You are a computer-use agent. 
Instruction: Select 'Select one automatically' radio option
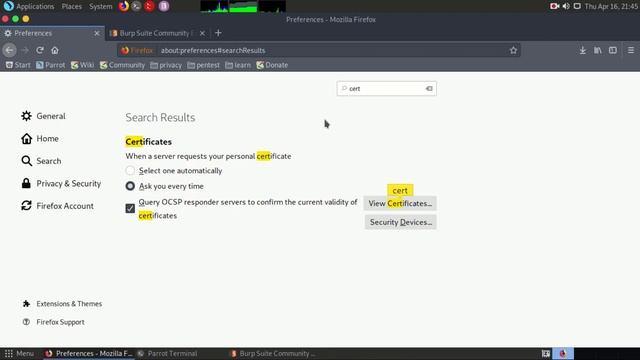coord(130,171)
